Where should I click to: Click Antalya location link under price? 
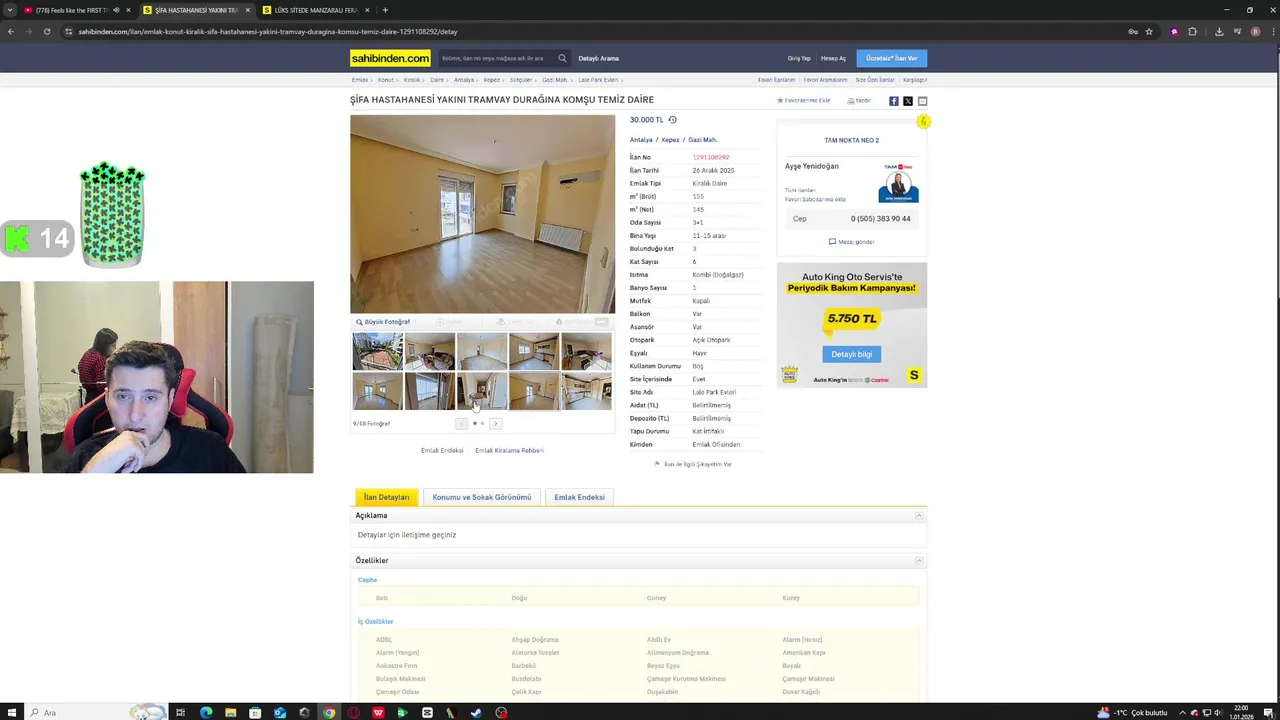(641, 140)
